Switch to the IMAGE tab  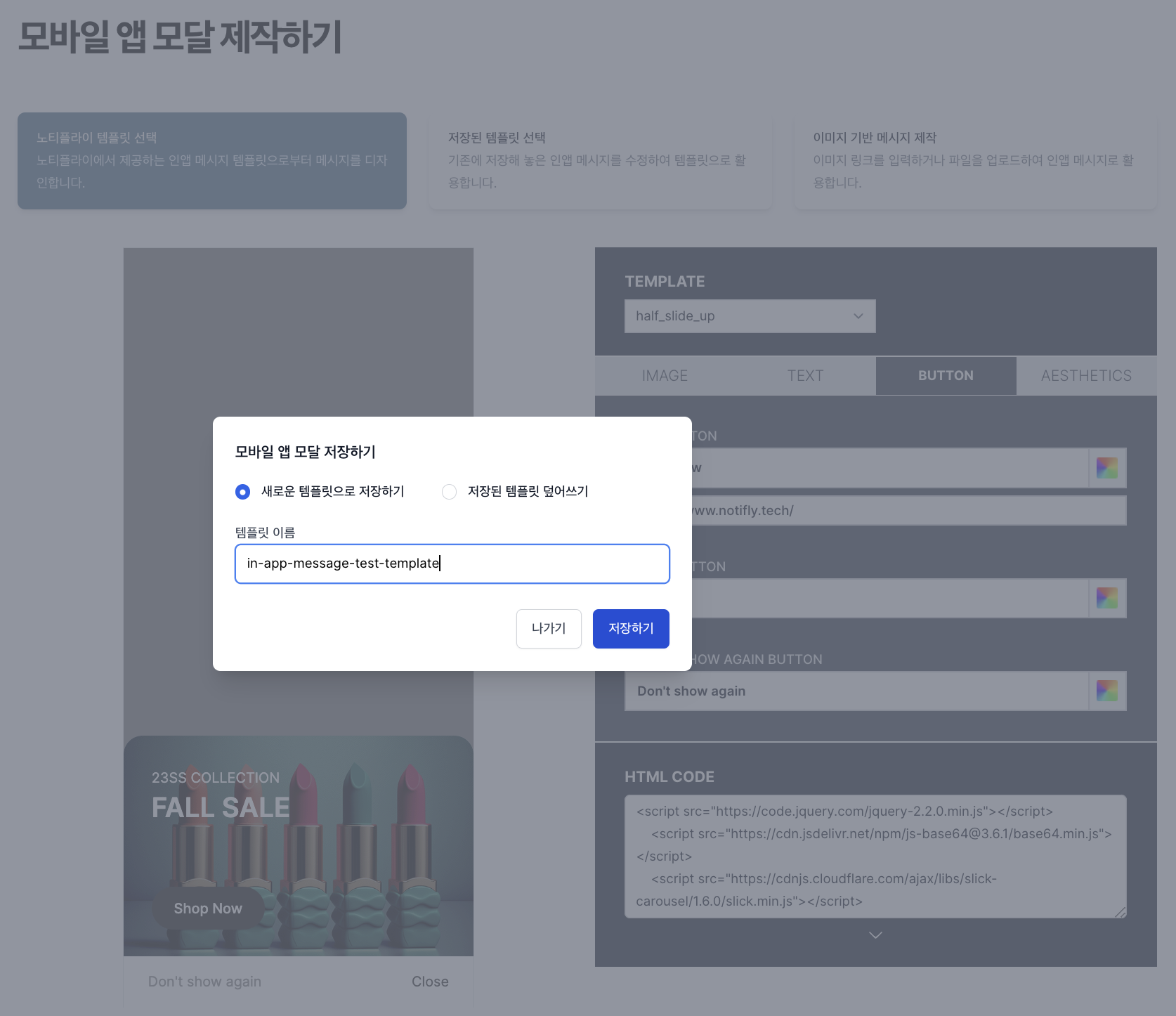664,375
